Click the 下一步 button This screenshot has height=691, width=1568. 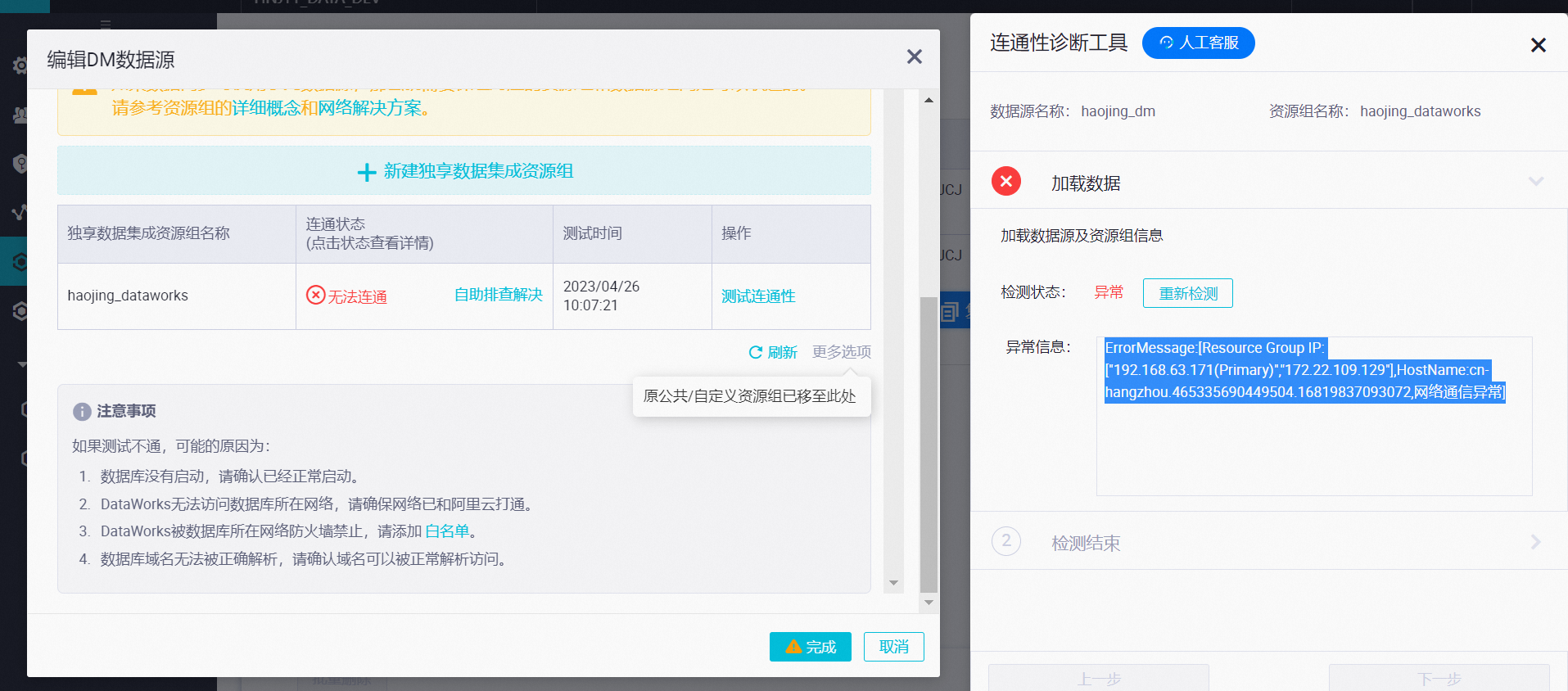point(1439,678)
